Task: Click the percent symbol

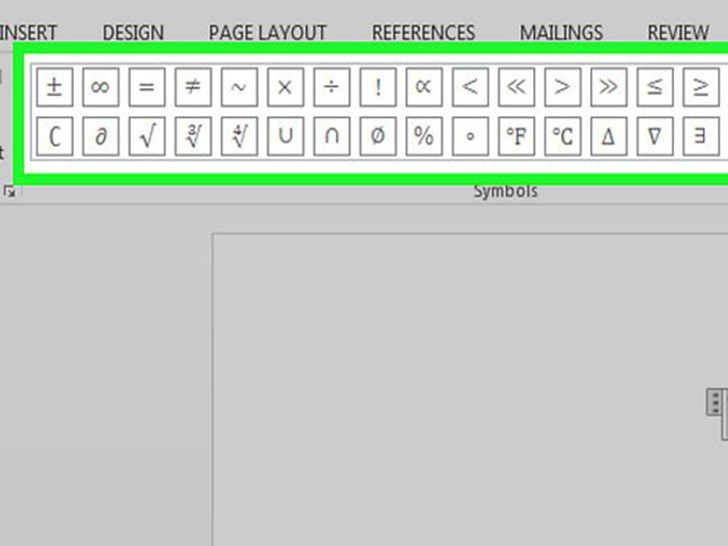Action: (424, 136)
